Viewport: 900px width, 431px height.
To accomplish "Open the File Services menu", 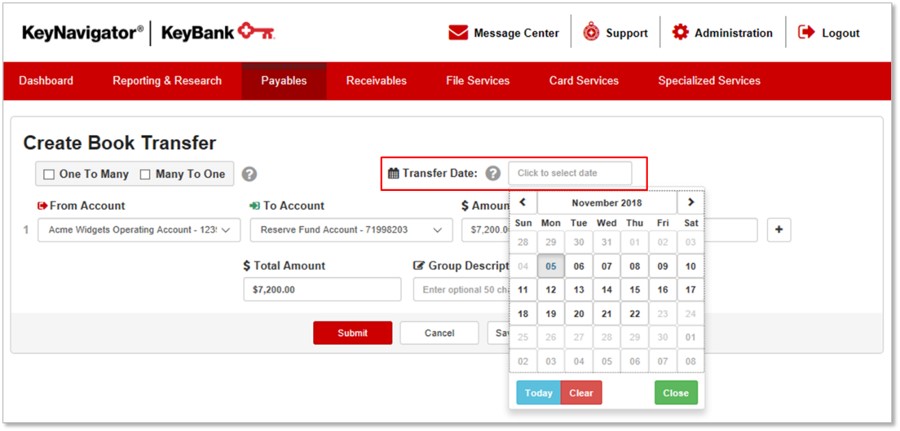I will (x=478, y=81).
